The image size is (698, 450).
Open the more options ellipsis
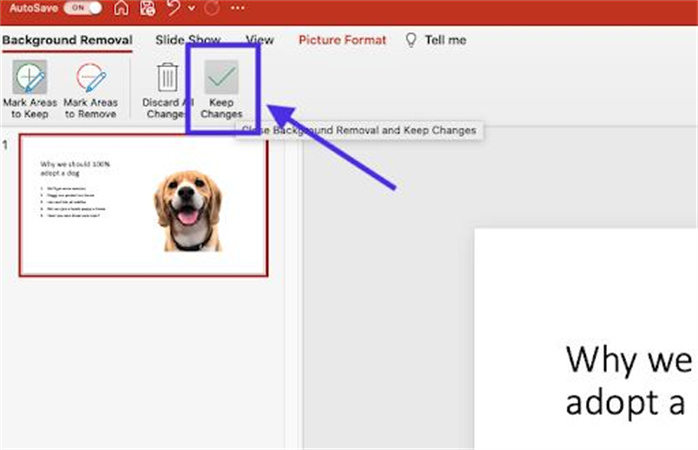(x=238, y=8)
